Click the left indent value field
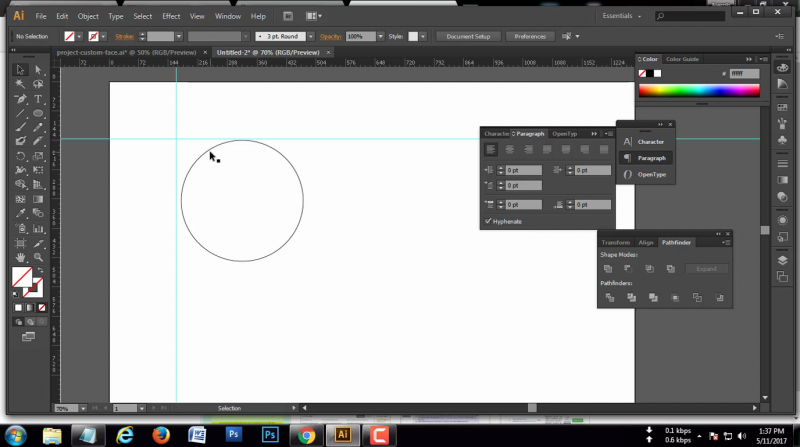 point(522,171)
